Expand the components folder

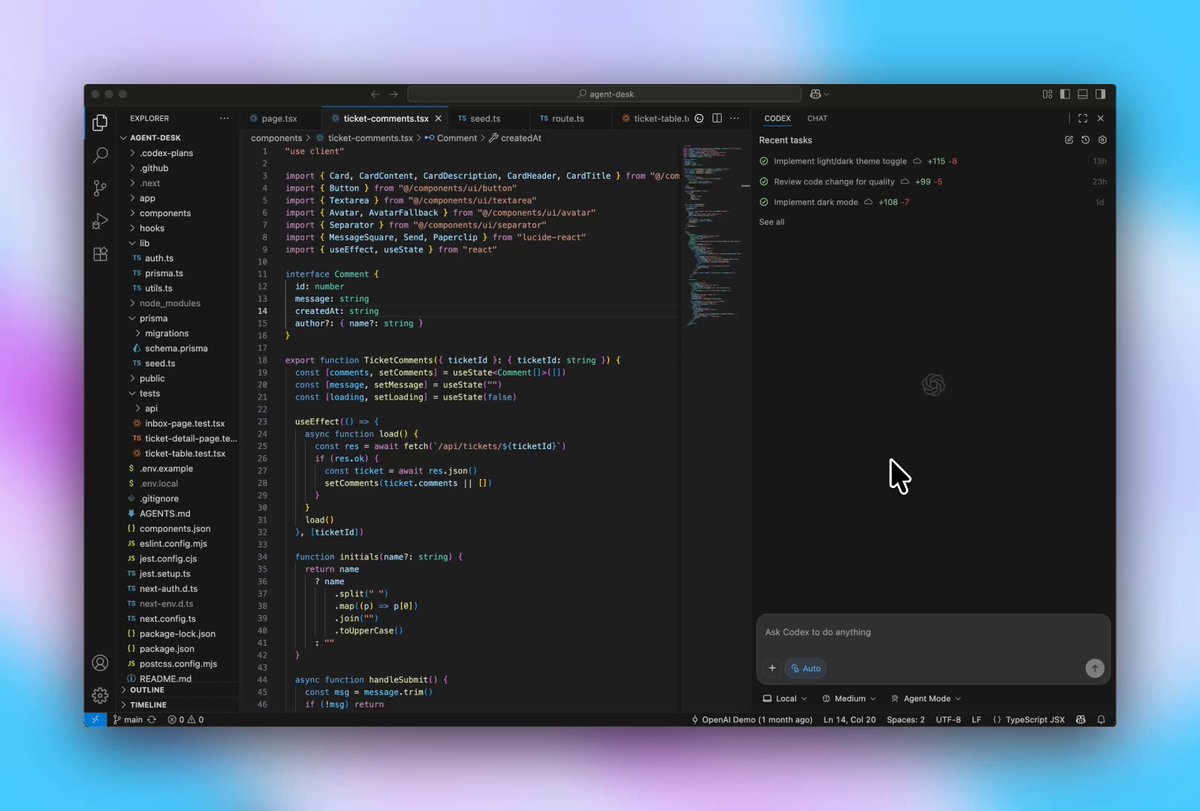tap(165, 213)
